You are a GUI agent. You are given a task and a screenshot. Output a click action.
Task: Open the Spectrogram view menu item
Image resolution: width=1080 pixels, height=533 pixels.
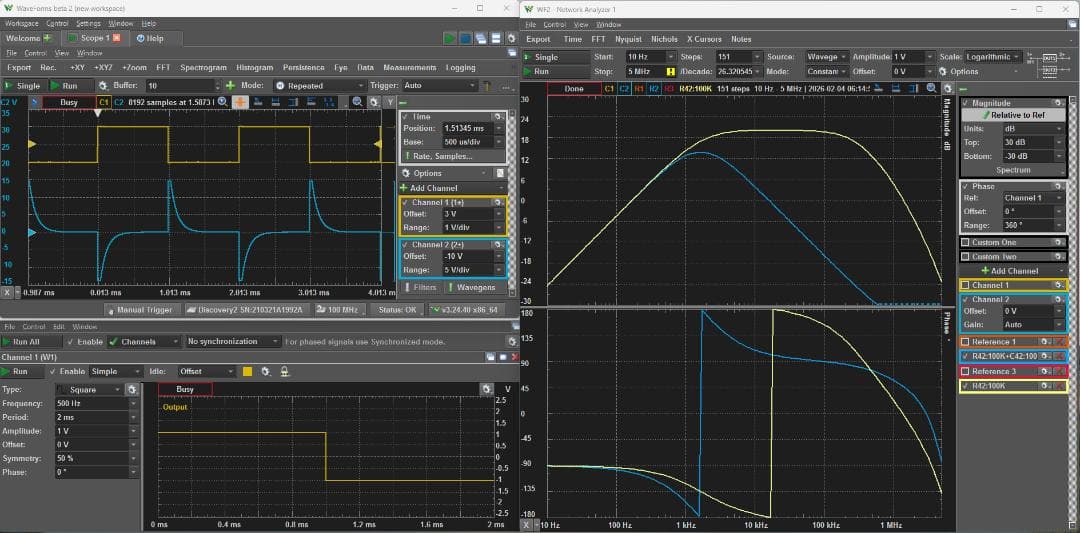(203, 68)
